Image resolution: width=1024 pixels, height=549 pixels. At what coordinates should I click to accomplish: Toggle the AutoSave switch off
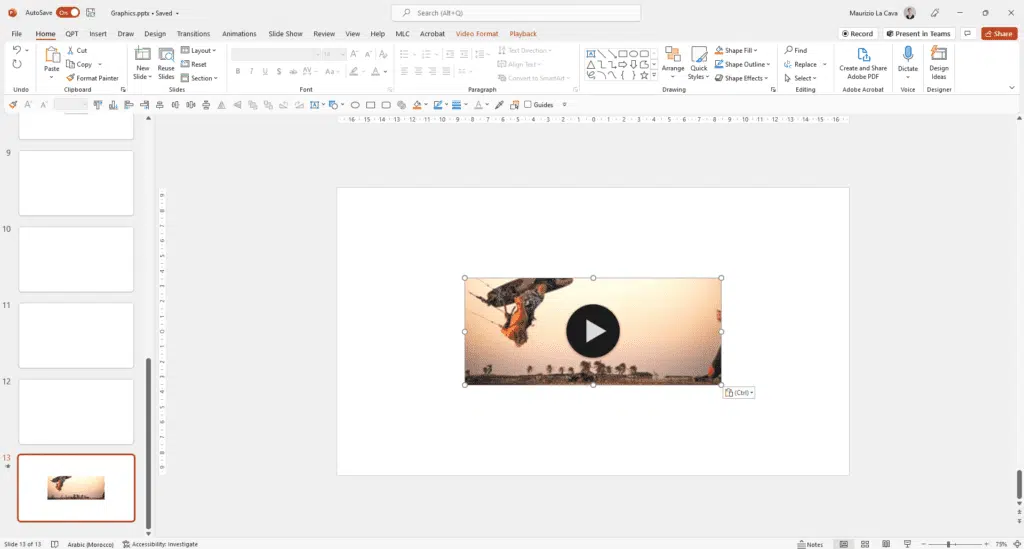[68, 13]
